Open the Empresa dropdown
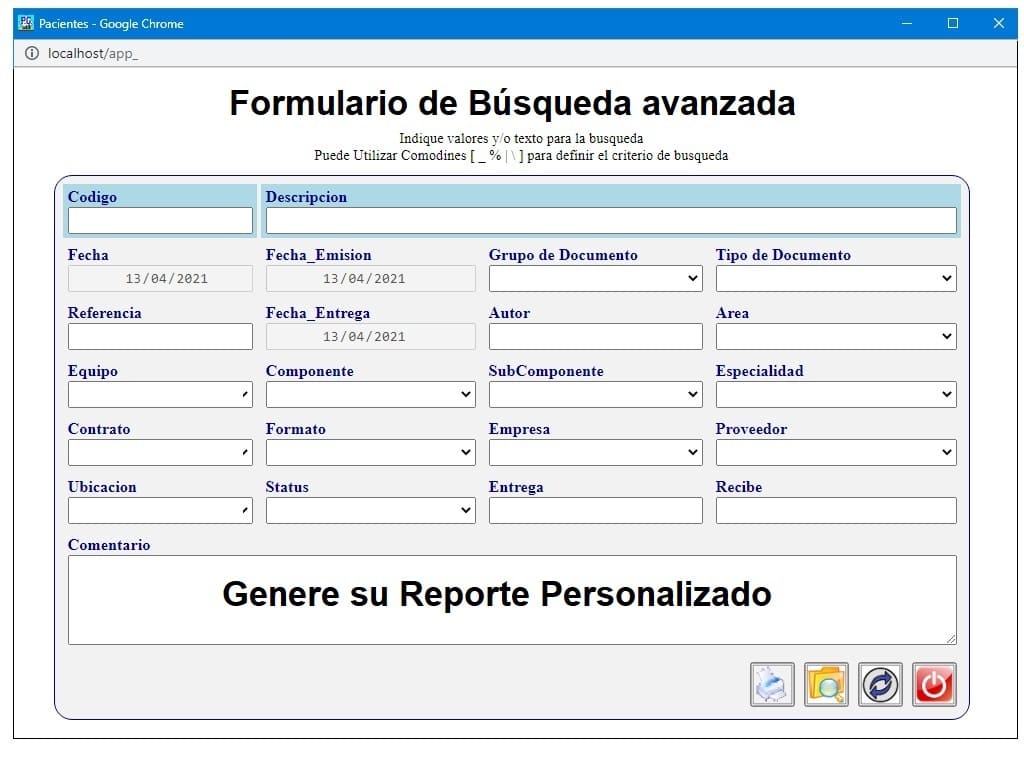Image resolution: width=1024 pixels, height=760 pixels. coord(596,452)
